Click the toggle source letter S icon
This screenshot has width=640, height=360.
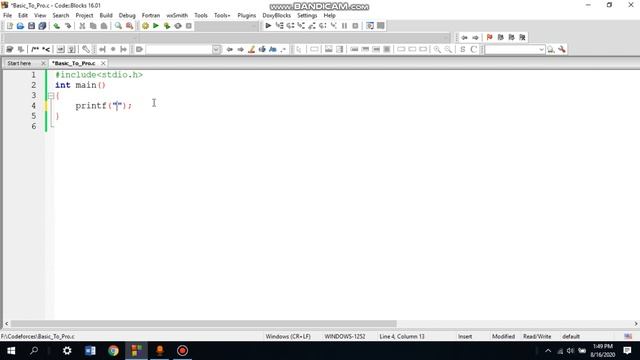[x=462, y=49]
